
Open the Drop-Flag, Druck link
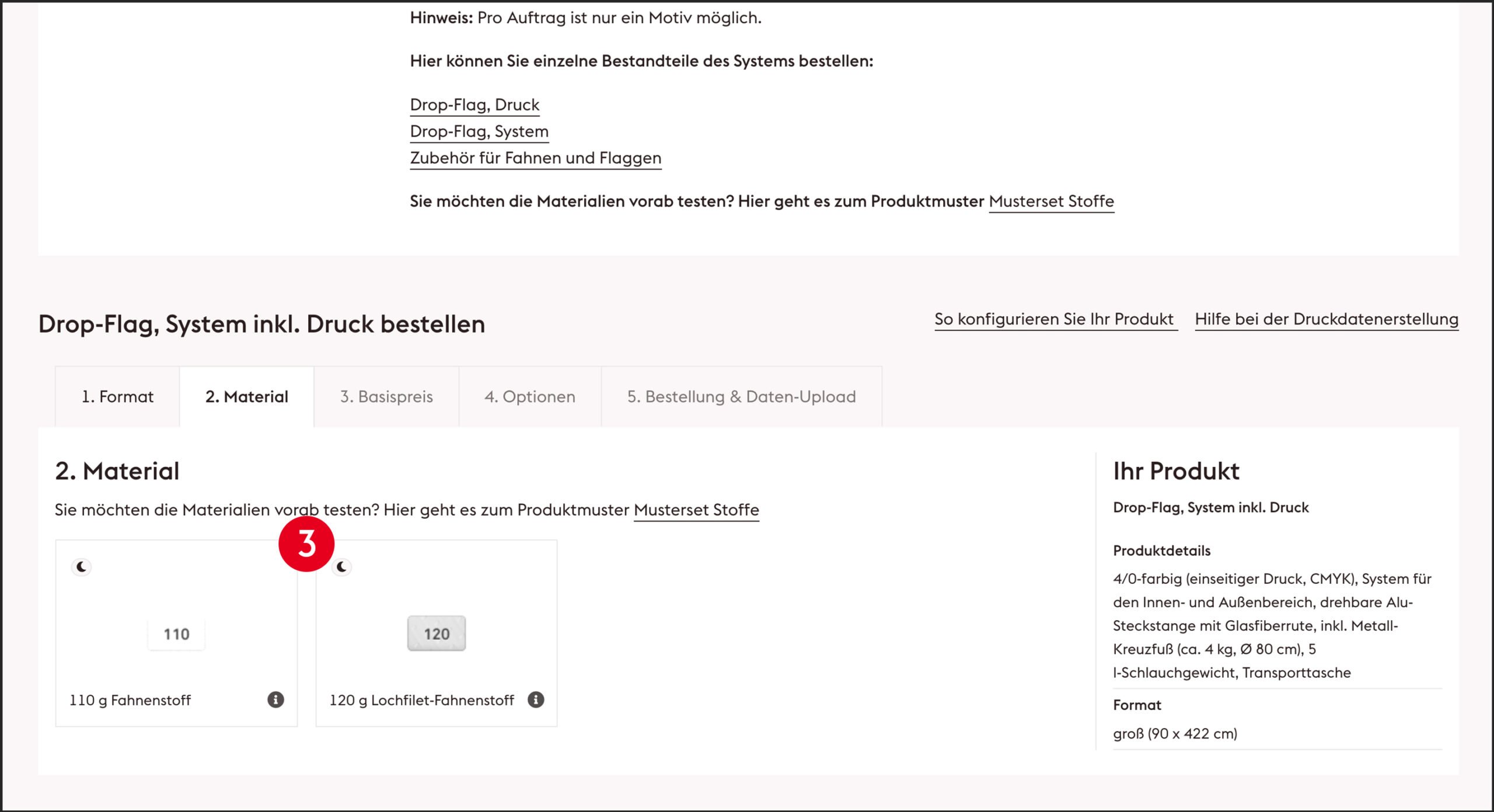click(x=474, y=105)
